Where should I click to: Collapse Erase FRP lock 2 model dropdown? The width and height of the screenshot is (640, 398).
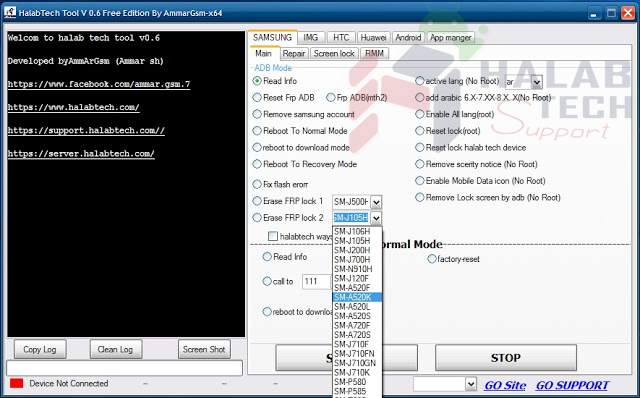pyautogui.click(x=376, y=218)
